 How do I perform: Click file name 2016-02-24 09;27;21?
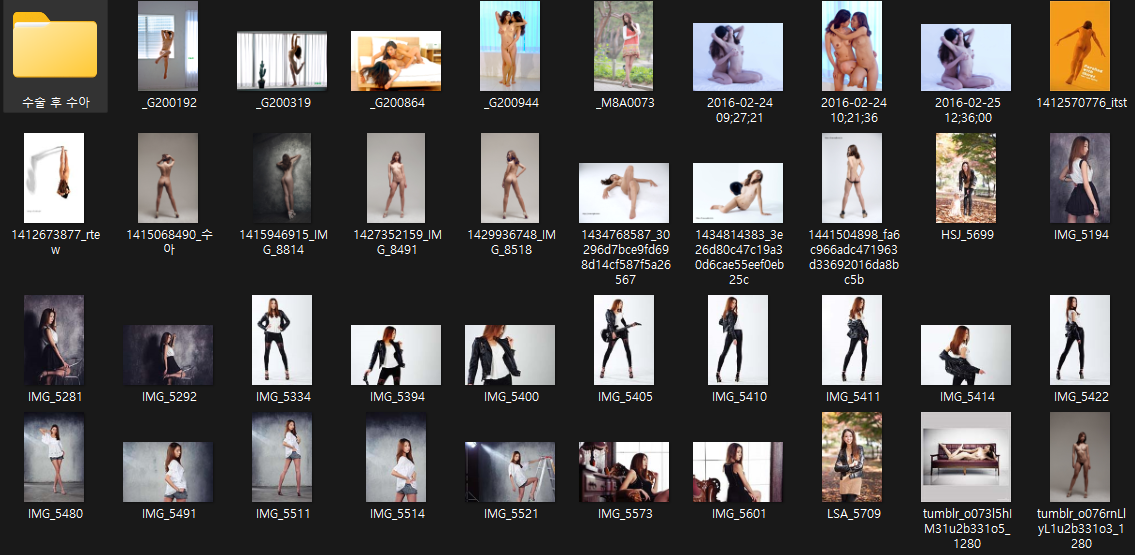tap(738, 110)
